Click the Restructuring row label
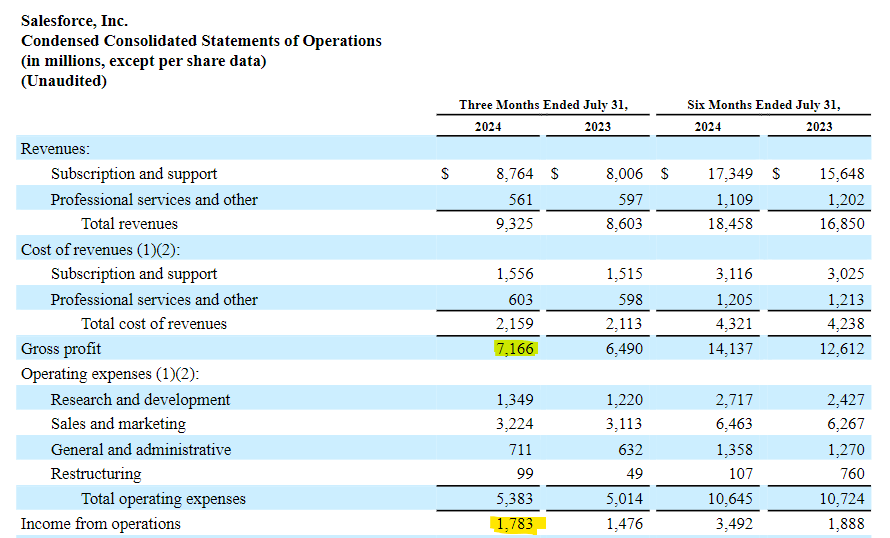The width and height of the screenshot is (890, 538). point(96,474)
